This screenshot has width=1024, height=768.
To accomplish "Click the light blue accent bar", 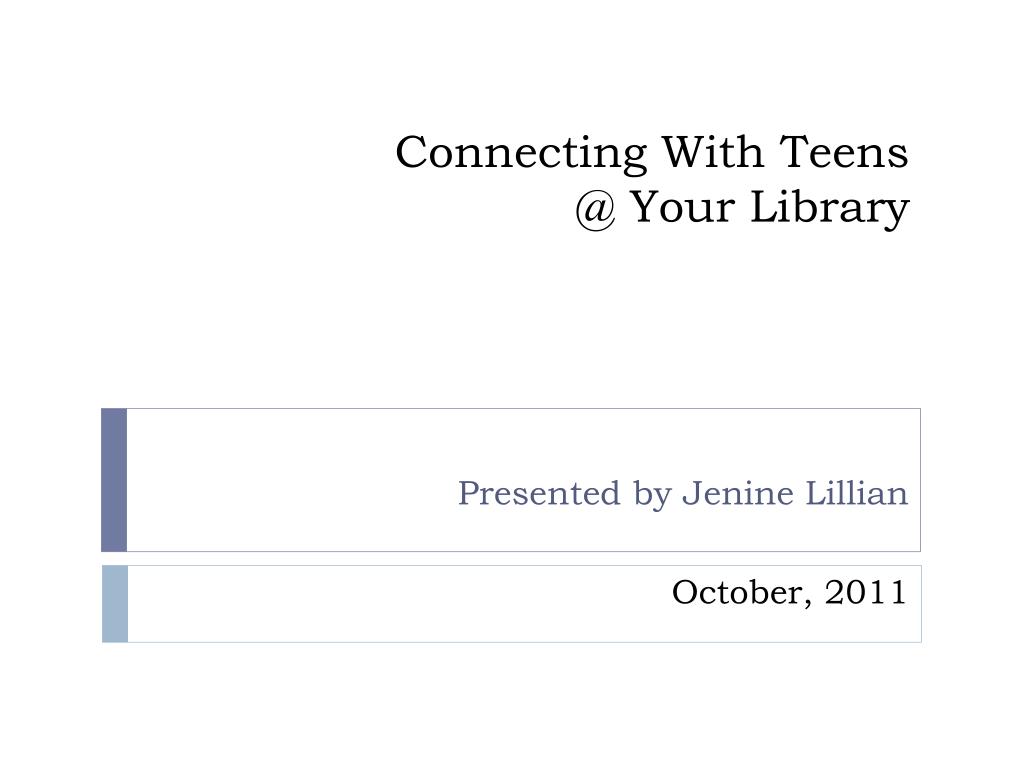I will point(115,604).
